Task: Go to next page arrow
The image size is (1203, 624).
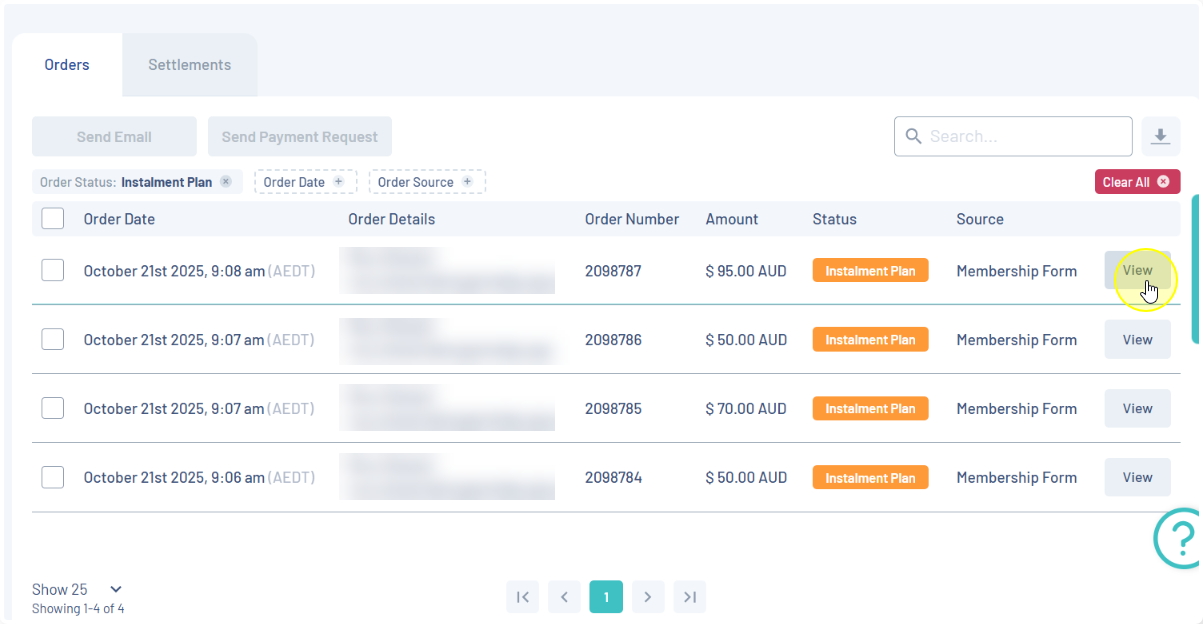Action: [648, 597]
